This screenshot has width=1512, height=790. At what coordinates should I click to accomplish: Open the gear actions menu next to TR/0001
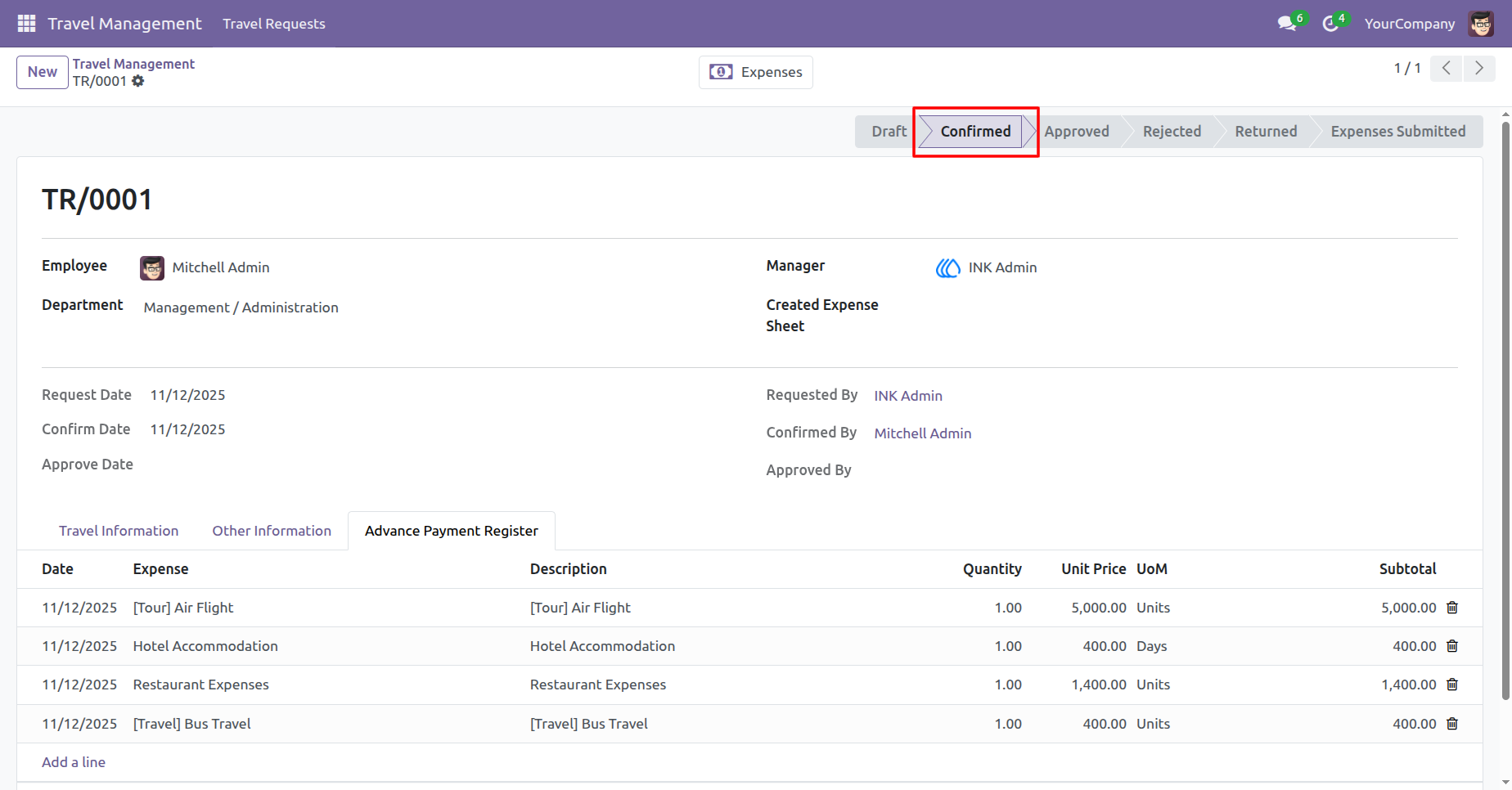point(138,81)
